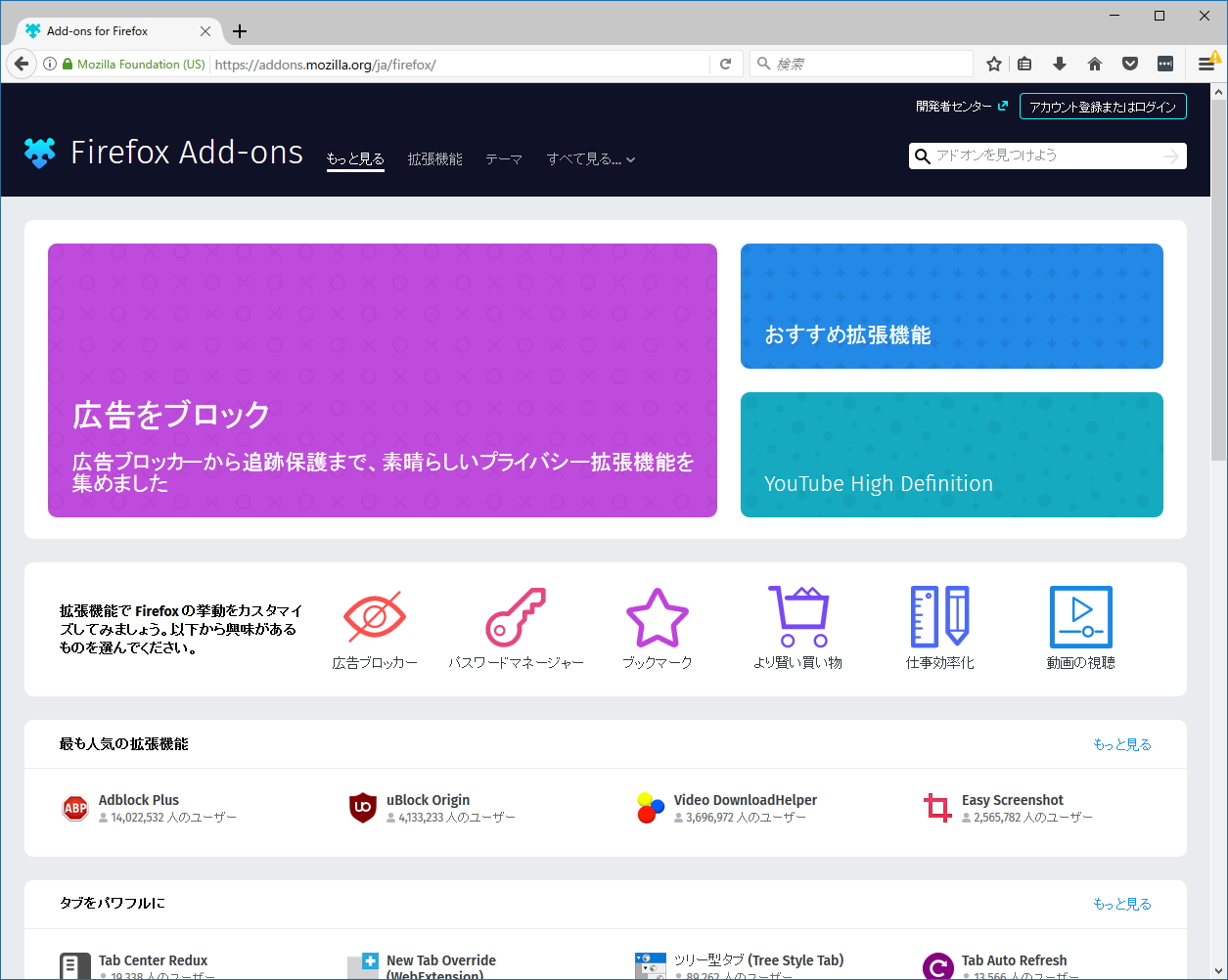The width and height of the screenshot is (1228, 980).
Task: Open the 動画の視聴 video playback icon
Action: [x=1079, y=616]
